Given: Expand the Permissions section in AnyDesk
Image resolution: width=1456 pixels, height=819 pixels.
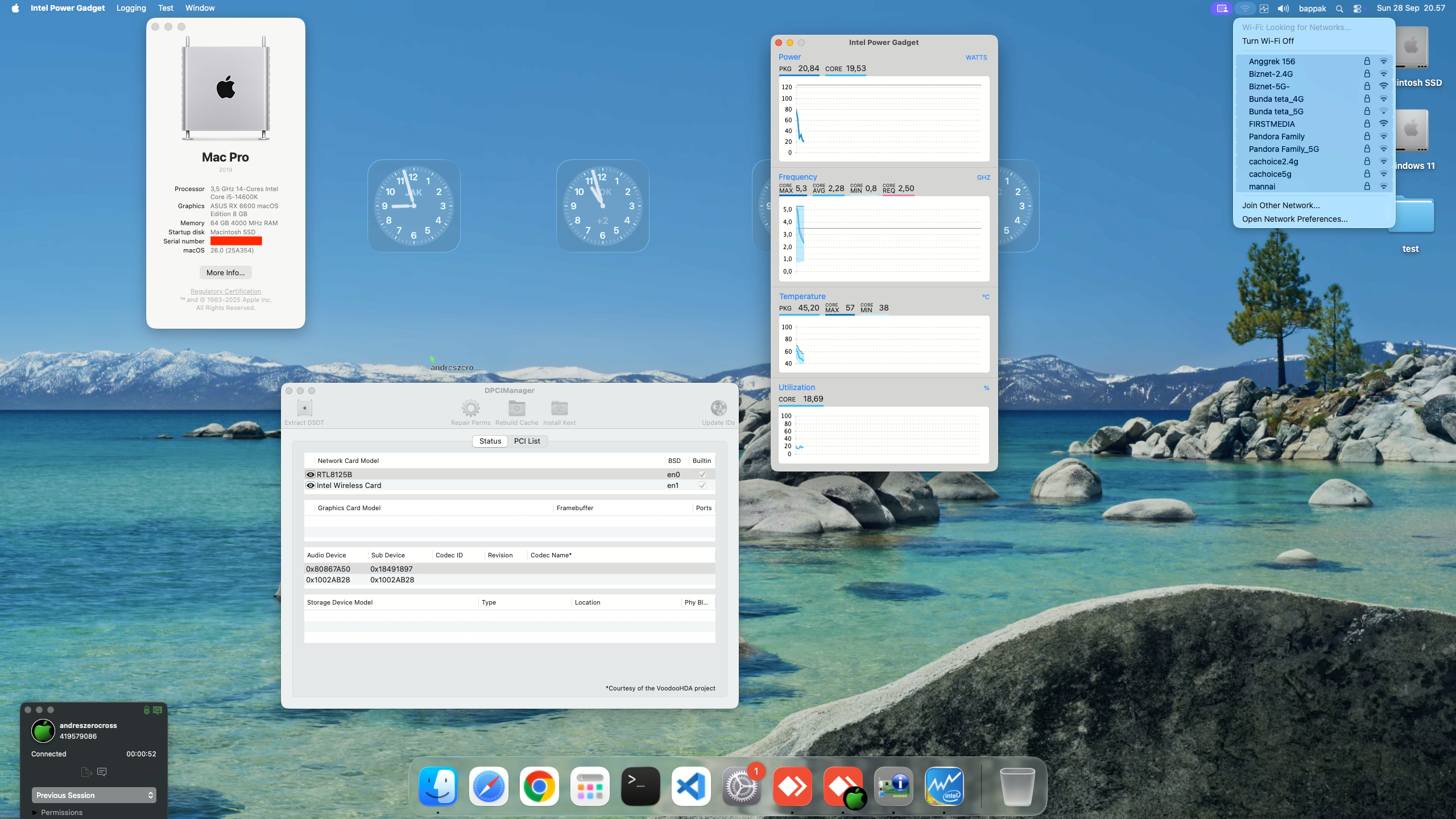Looking at the screenshot, I should (35, 812).
